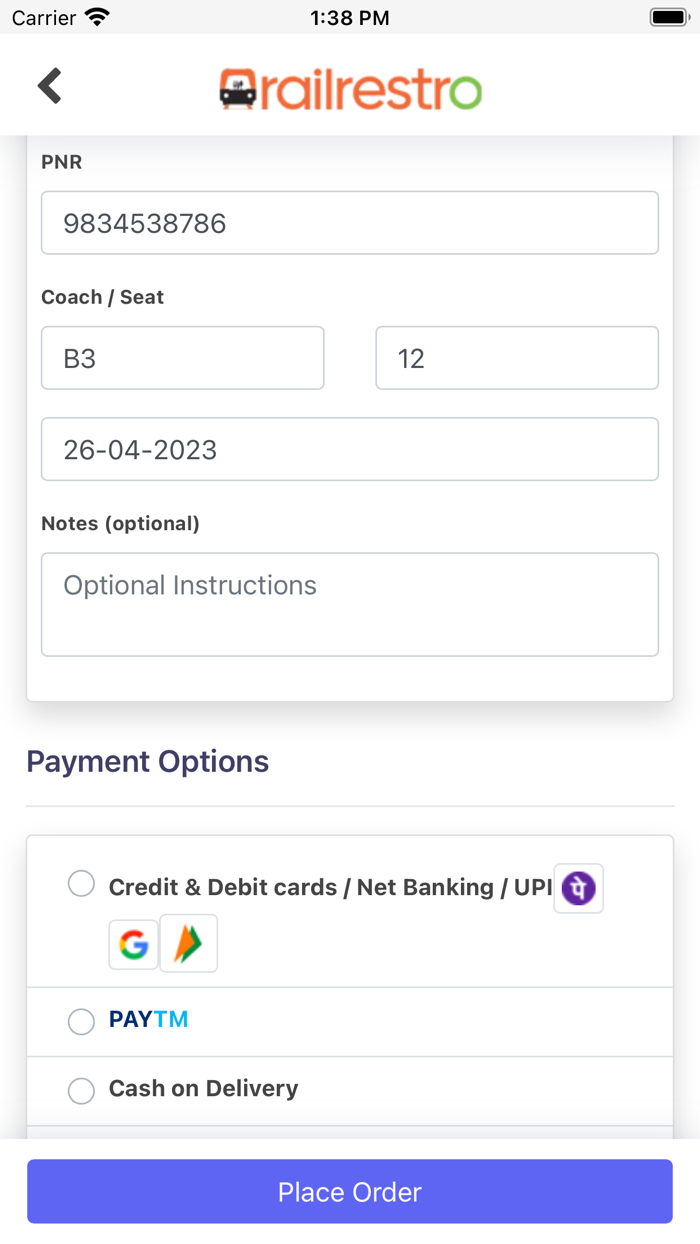Viewport: 700px width, 1244px height.
Task: Focus the PNR input field
Action: tap(350, 223)
